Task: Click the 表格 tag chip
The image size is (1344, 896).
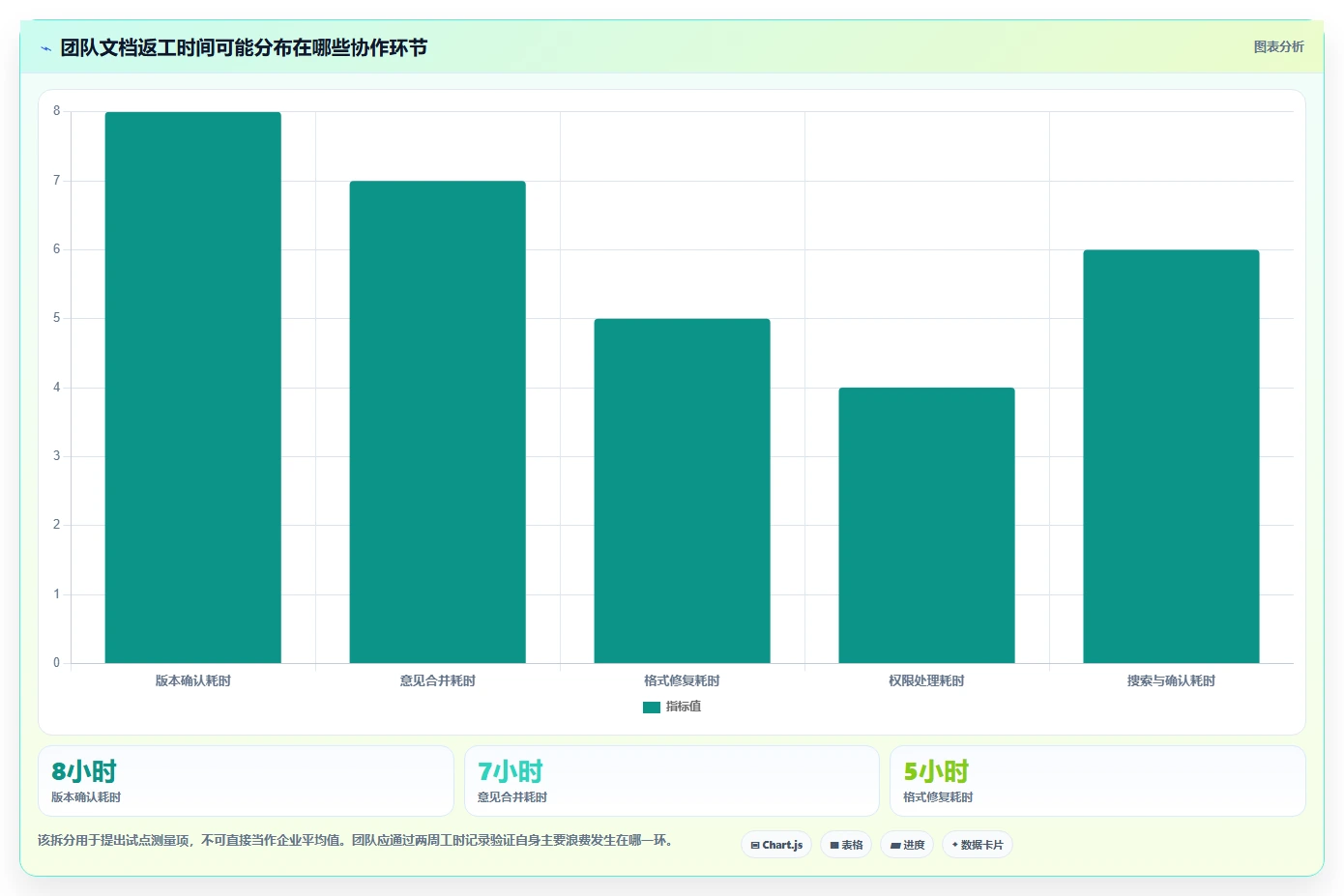Action: [x=846, y=845]
